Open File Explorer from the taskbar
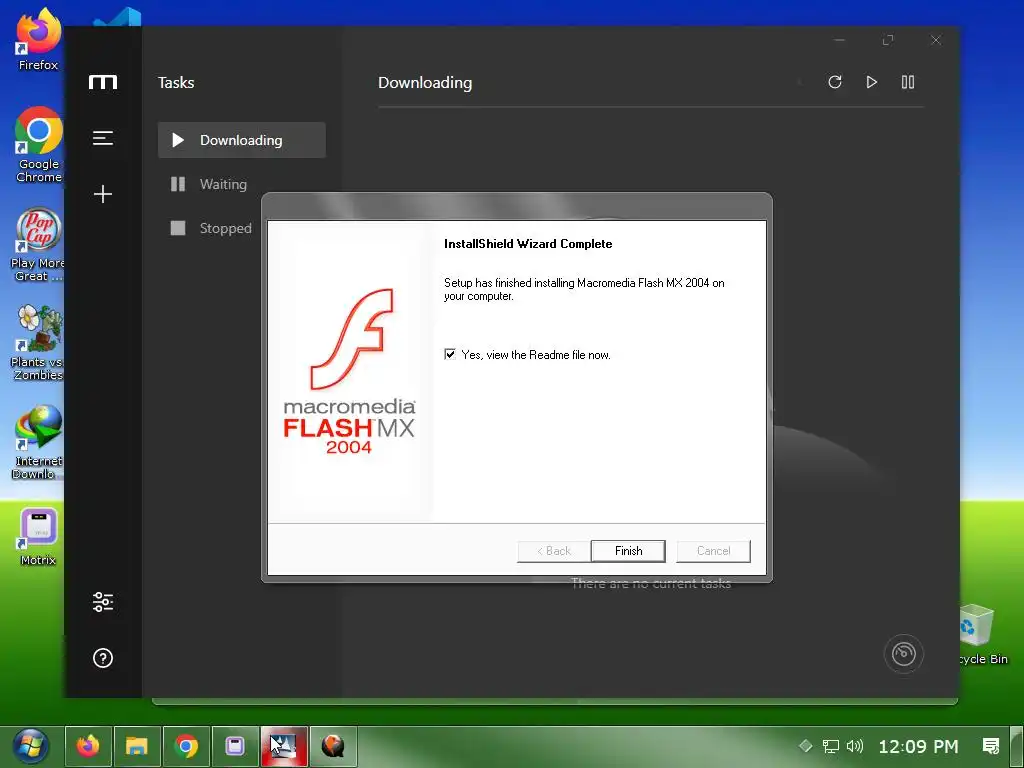This screenshot has height=768, width=1024. tap(137, 746)
